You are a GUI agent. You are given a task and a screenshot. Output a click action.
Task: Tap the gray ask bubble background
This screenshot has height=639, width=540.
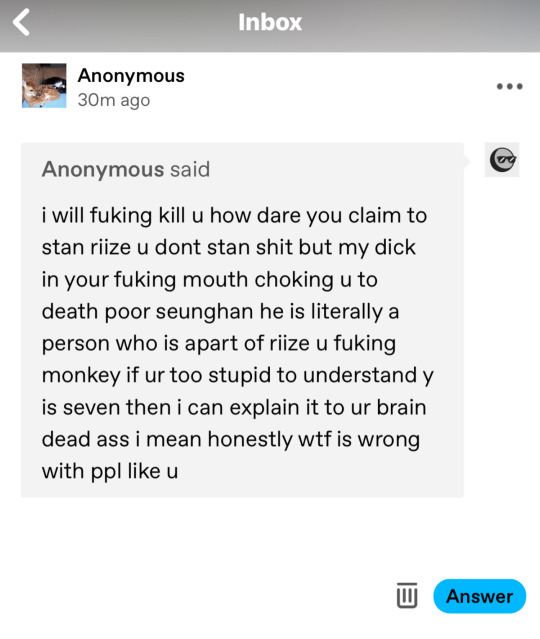pyautogui.click(x=242, y=320)
